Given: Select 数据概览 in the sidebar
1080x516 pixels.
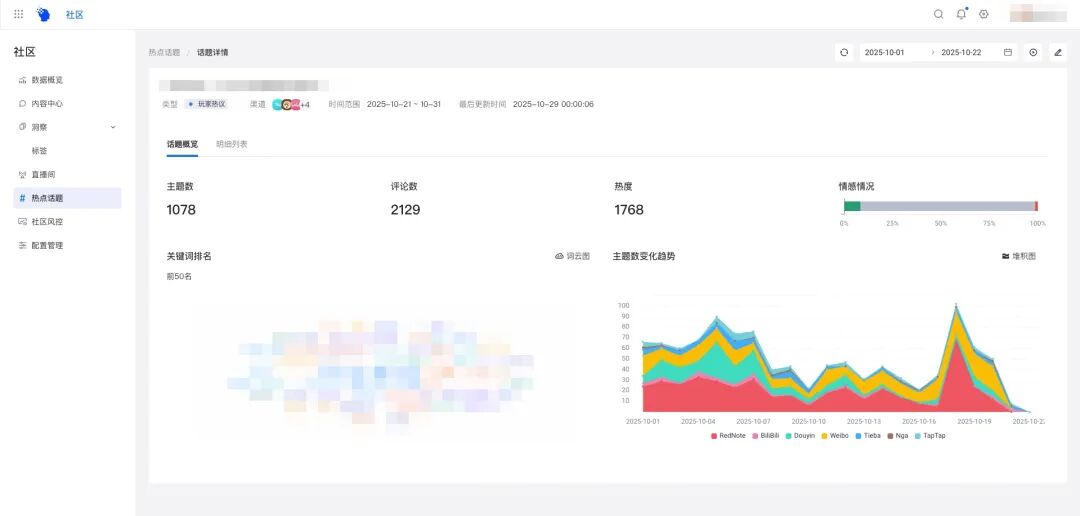Looking at the screenshot, I should coord(46,80).
